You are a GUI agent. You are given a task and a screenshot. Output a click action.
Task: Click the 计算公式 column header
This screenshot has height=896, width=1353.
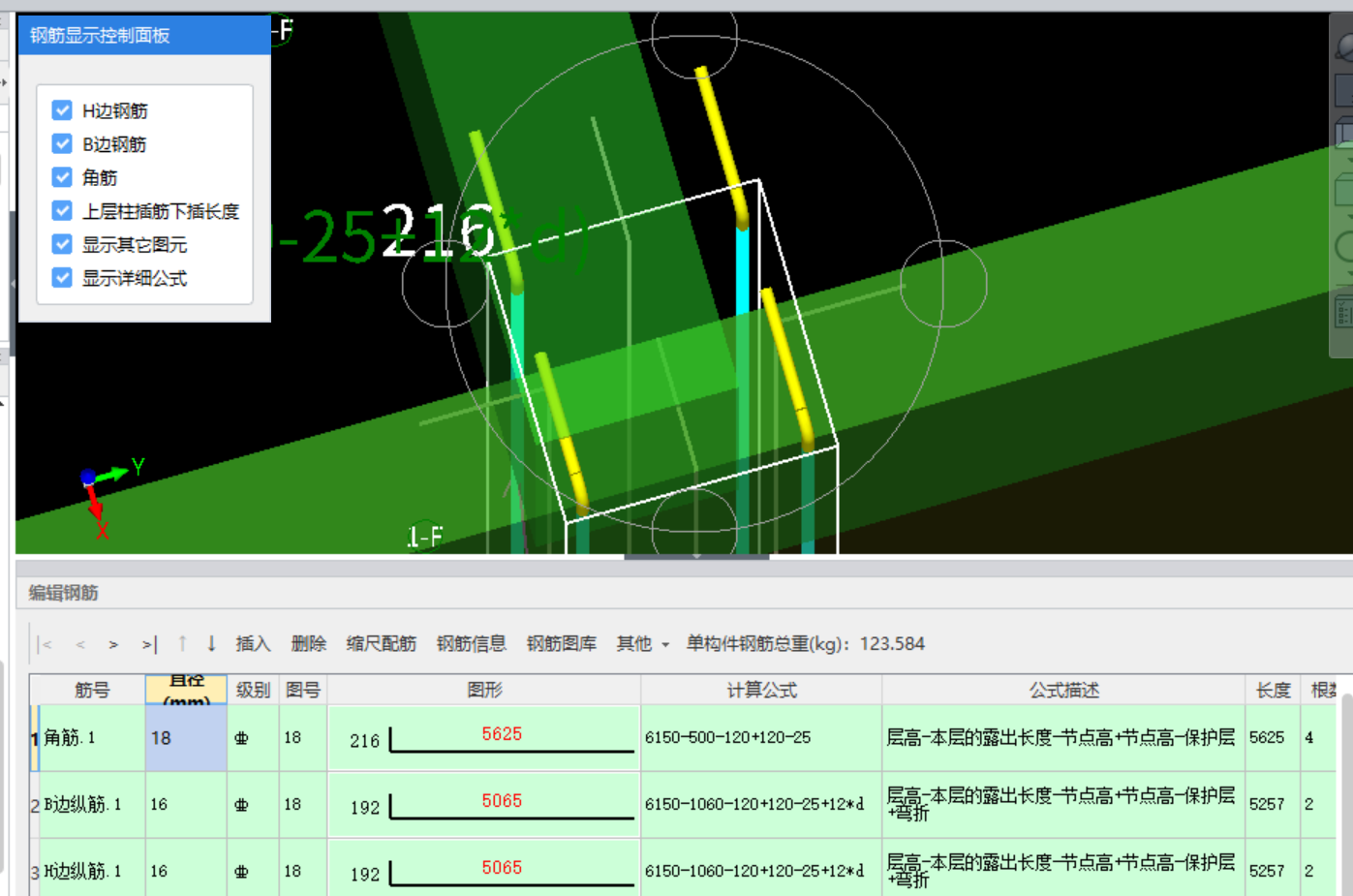click(x=762, y=690)
